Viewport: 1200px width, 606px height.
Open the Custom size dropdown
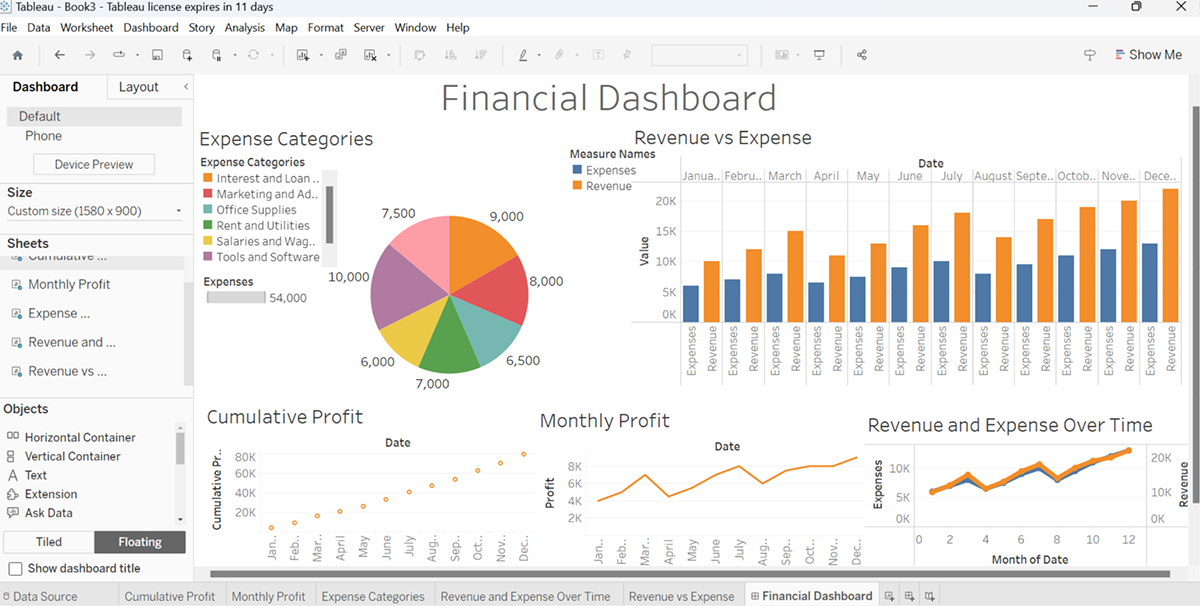(94, 211)
